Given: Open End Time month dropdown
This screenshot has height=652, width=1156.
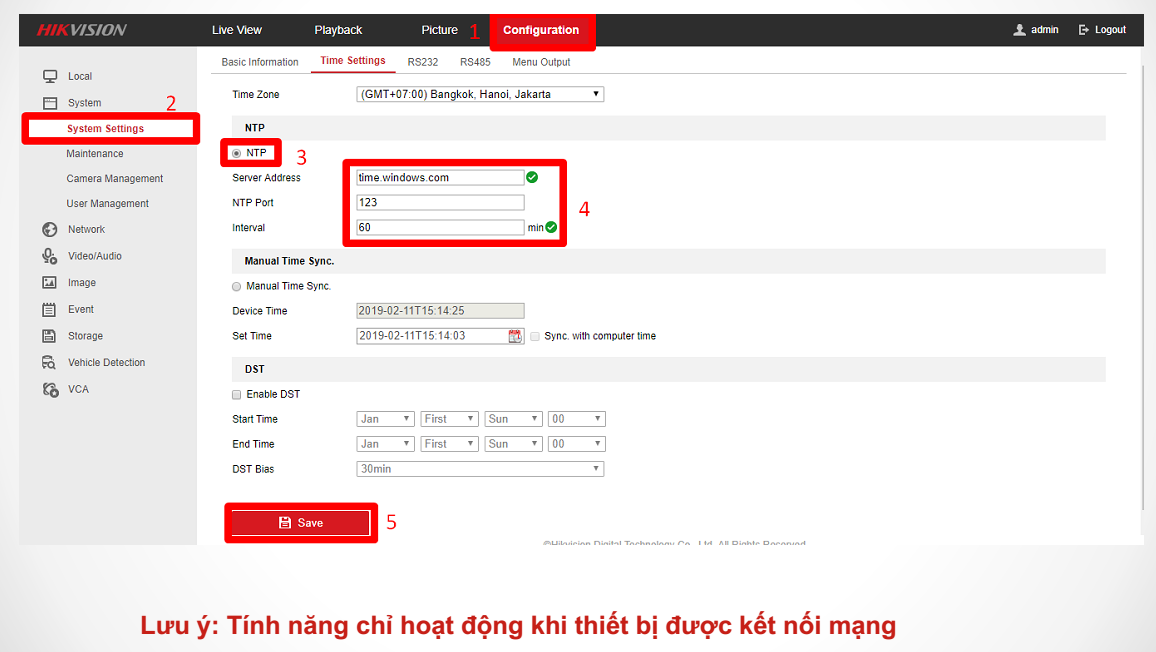Looking at the screenshot, I should coord(386,444).
